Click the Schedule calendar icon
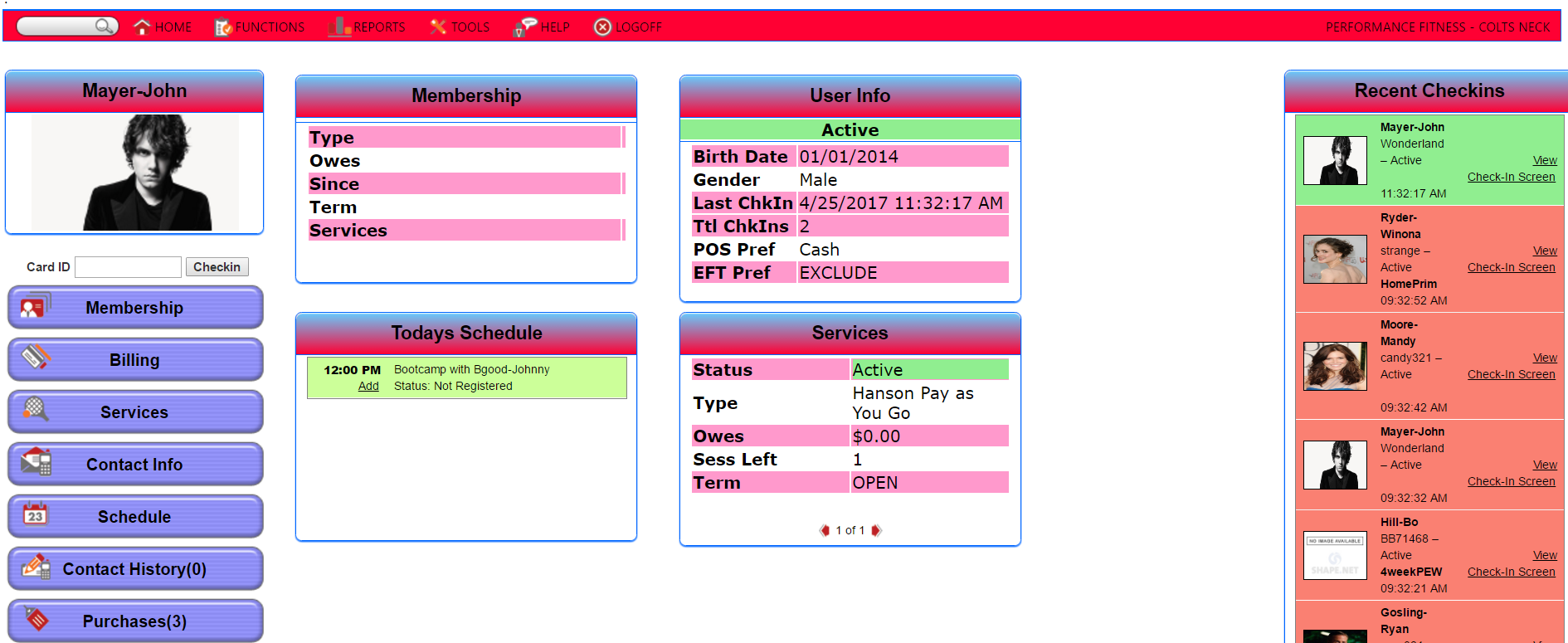This screenshot has width=1568, height=643. coord(36,514)
